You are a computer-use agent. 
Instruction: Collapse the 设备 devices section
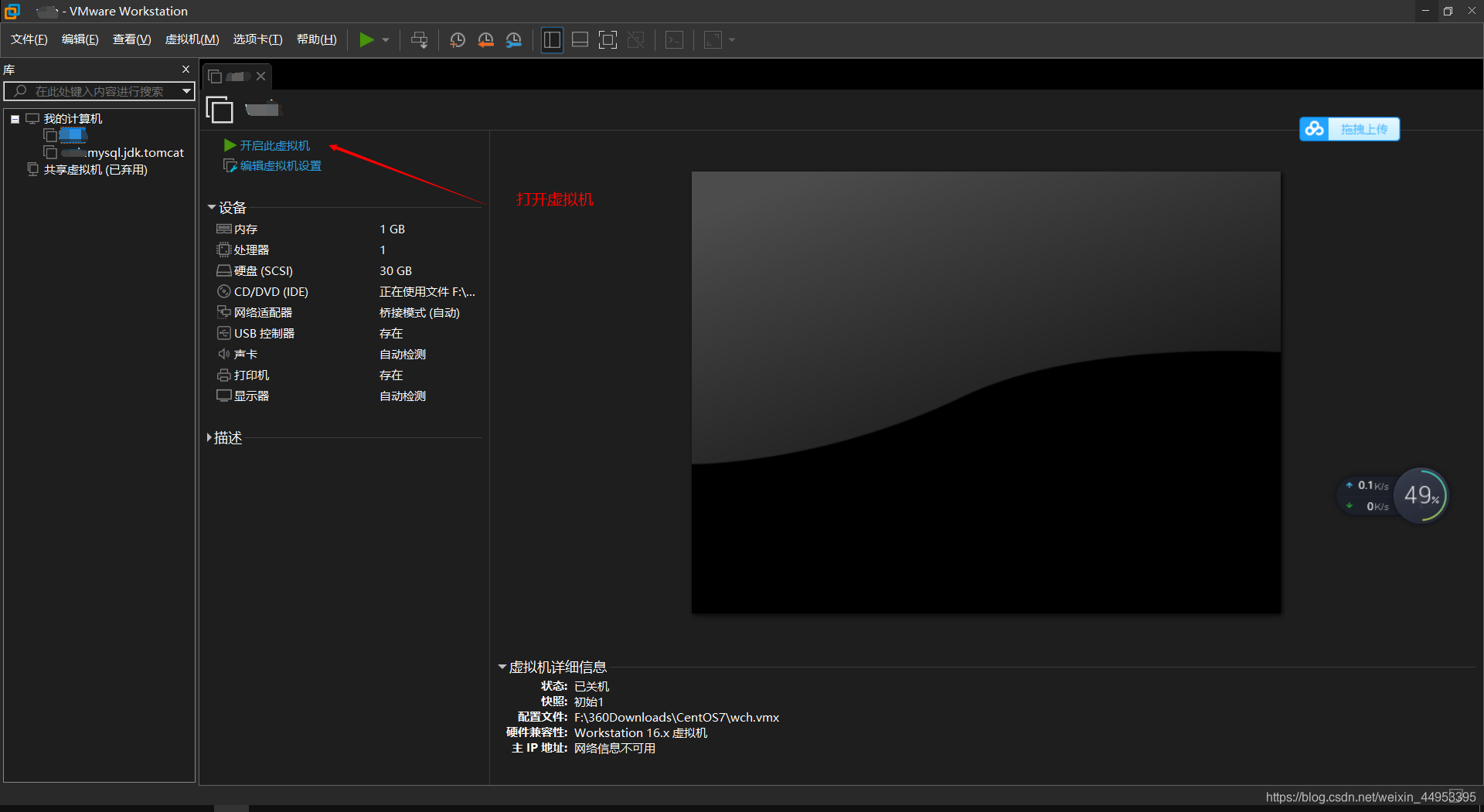pyautogui.click(x=211, y=207)
